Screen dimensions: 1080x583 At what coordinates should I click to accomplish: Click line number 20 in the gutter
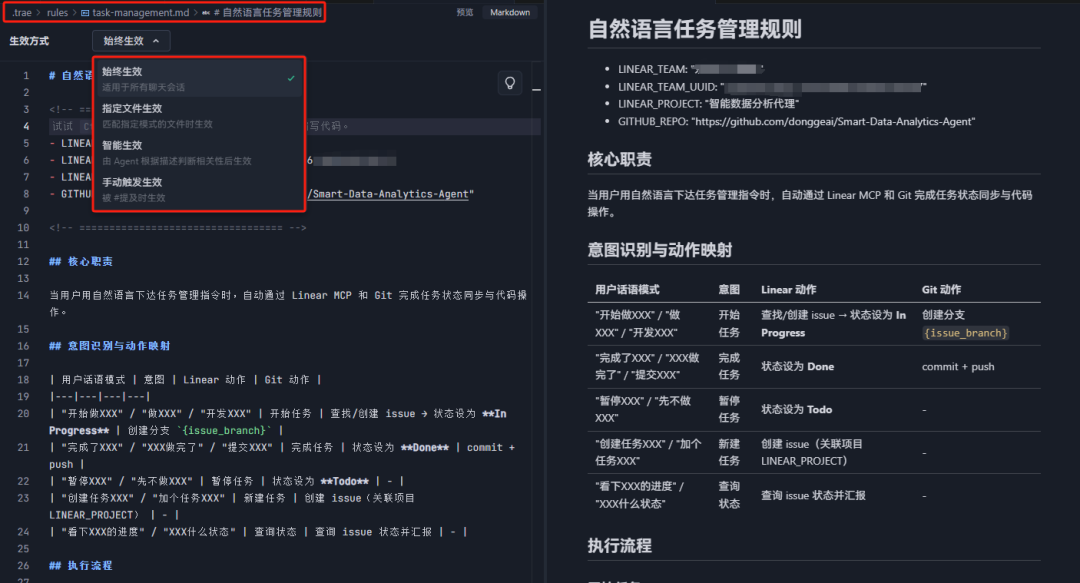23,413
